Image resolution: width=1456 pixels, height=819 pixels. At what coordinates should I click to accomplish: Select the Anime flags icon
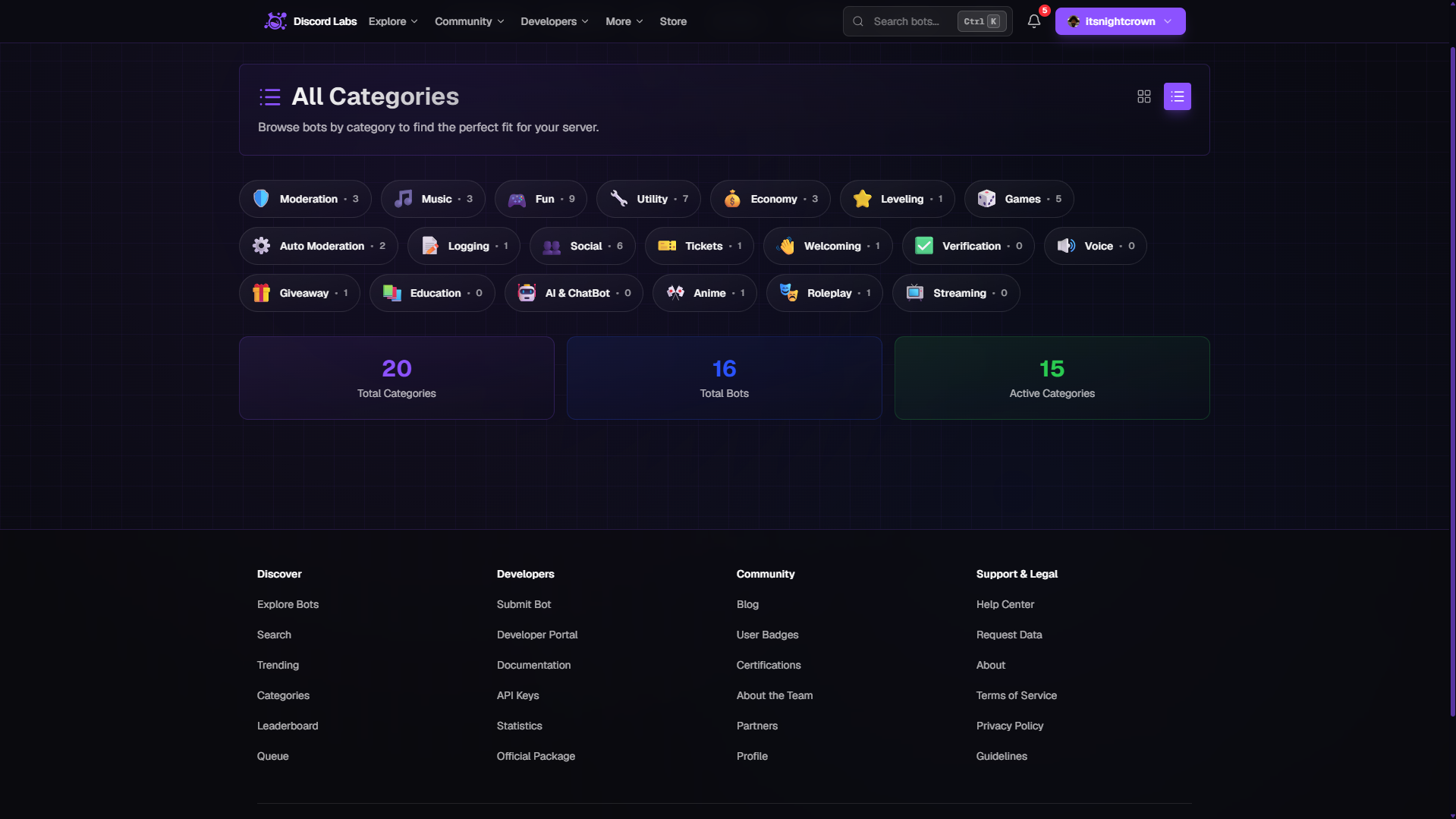pyautogui.click(x=675, y=293)
